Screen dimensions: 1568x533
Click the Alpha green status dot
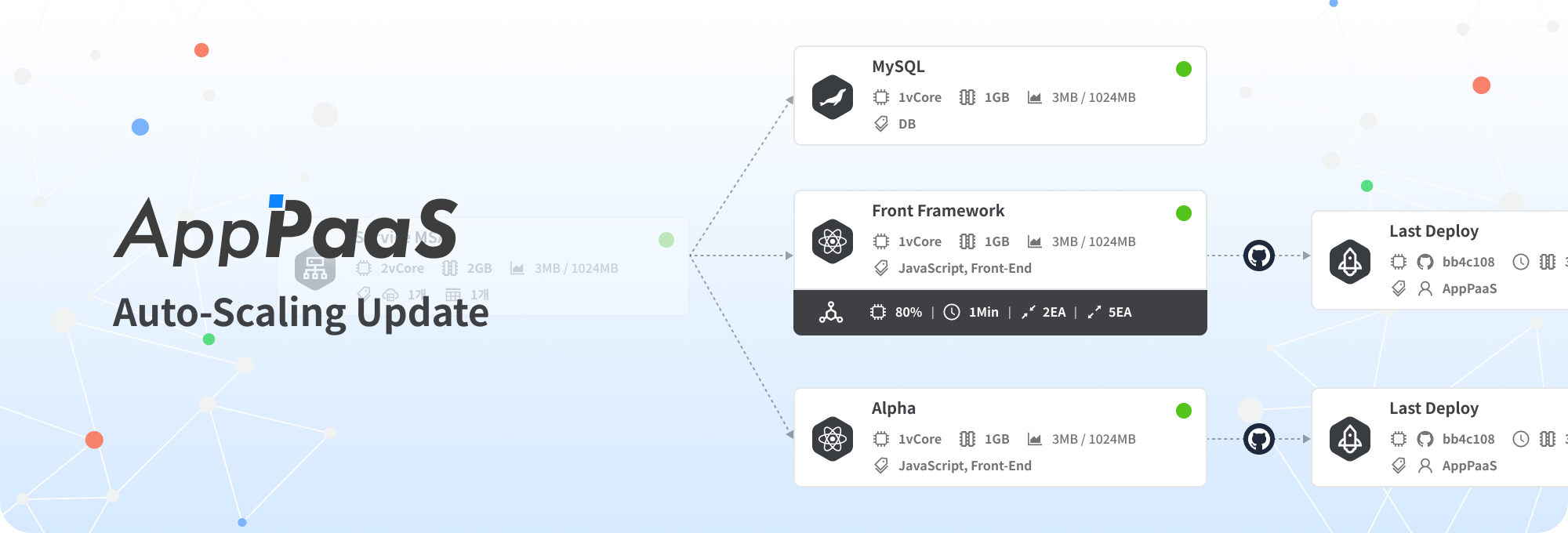tap(1184, 411)
